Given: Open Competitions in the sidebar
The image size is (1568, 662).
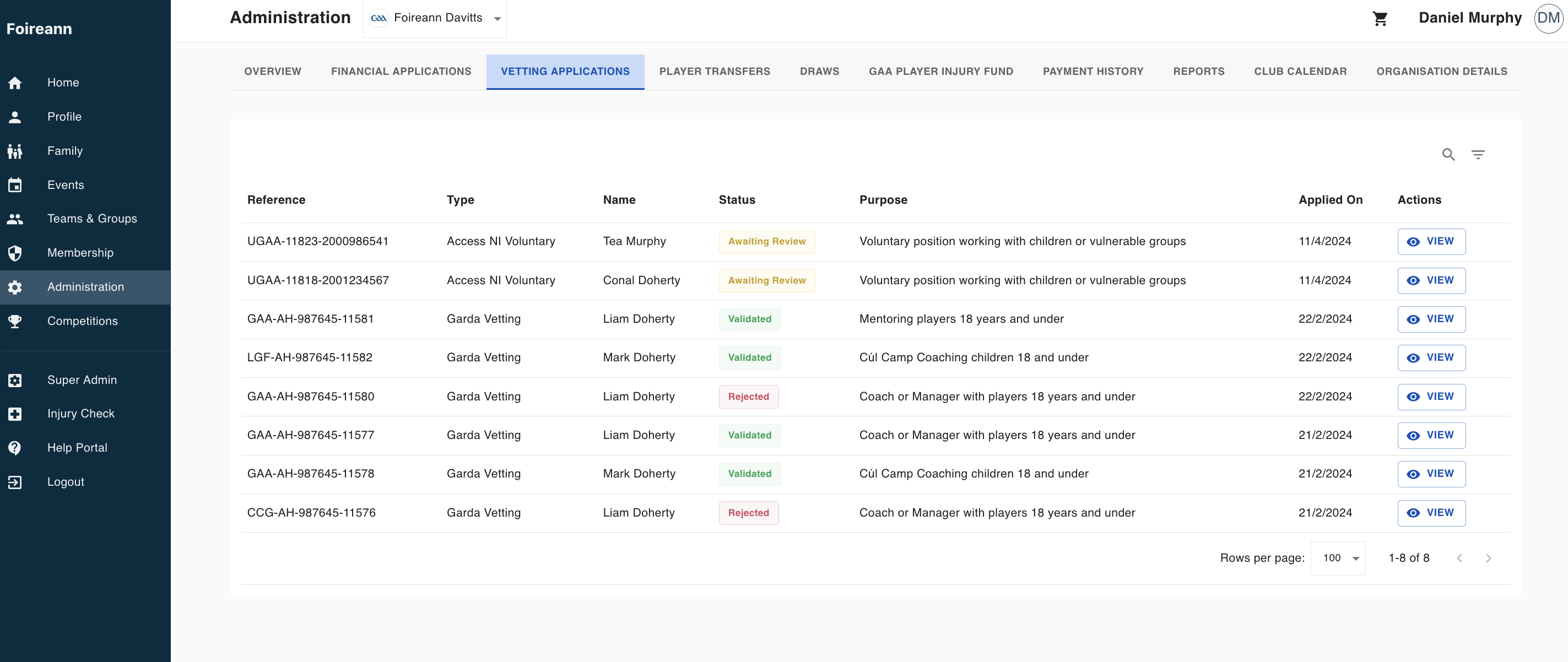Looking at the screenshot, I should tap(85, 321).
